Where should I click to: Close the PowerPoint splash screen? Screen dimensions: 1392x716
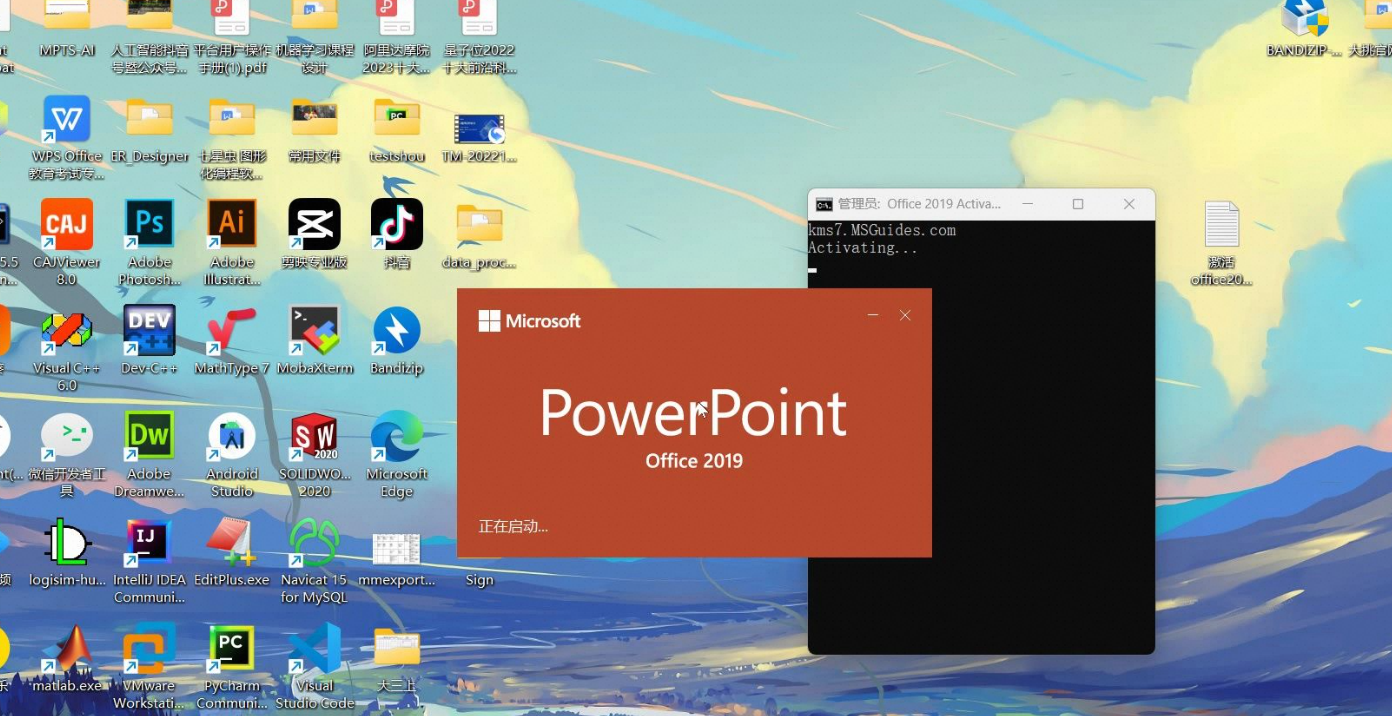point(905,315)
